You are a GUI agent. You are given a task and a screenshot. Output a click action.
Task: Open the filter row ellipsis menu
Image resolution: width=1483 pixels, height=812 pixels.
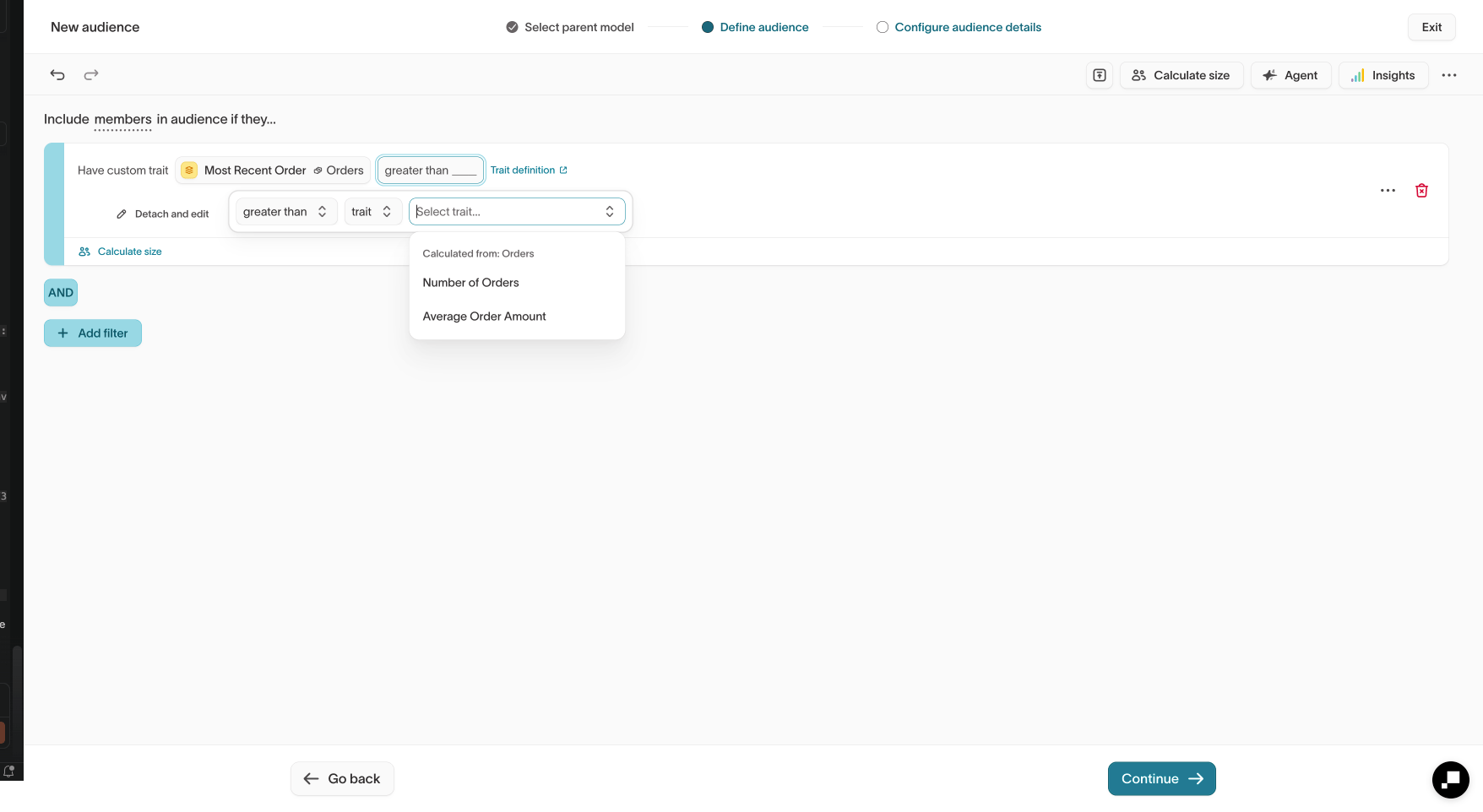pyautogui.click(x=1388, y=191)
